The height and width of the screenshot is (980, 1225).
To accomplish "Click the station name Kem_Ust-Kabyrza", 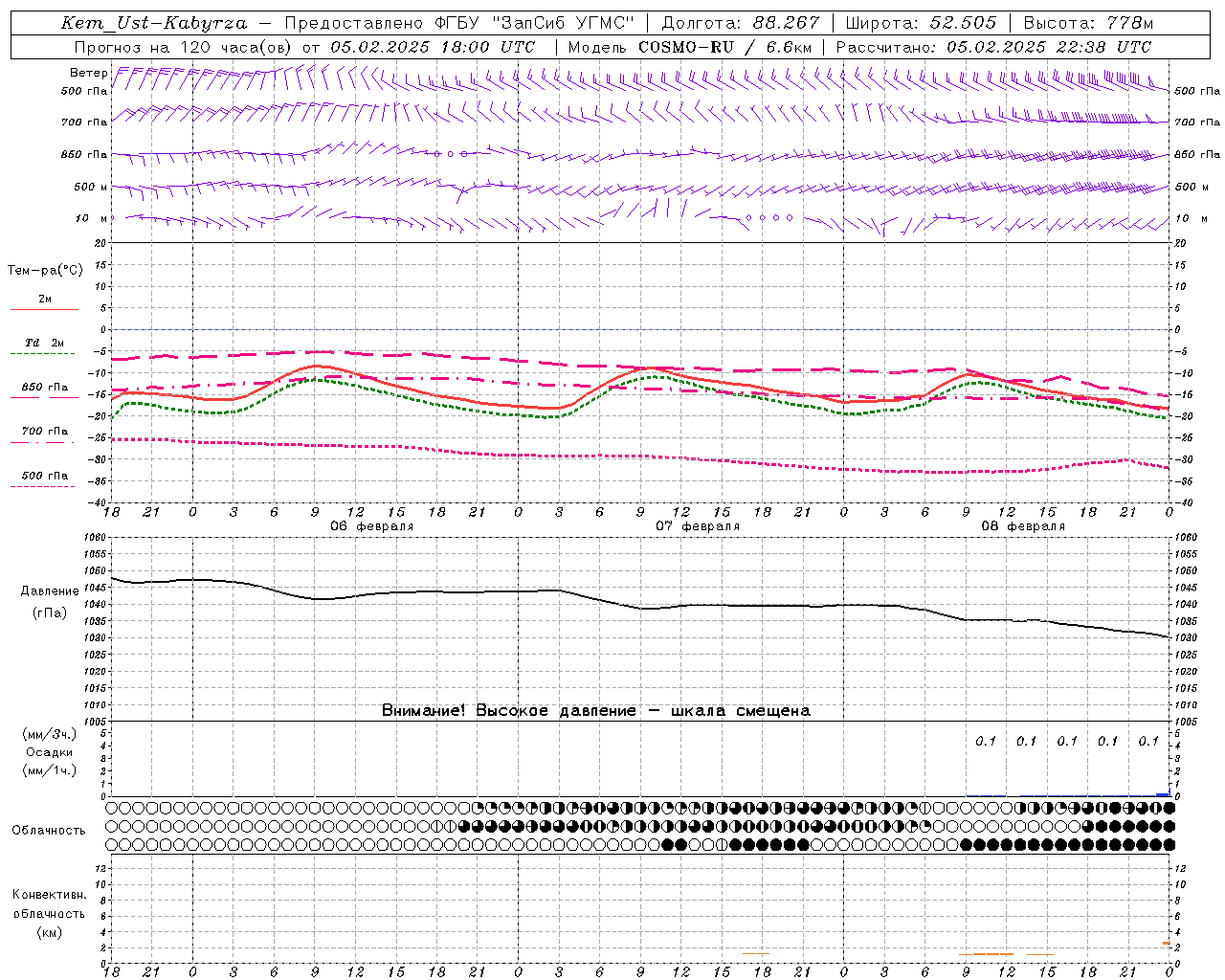I will [x=154, y=23].
